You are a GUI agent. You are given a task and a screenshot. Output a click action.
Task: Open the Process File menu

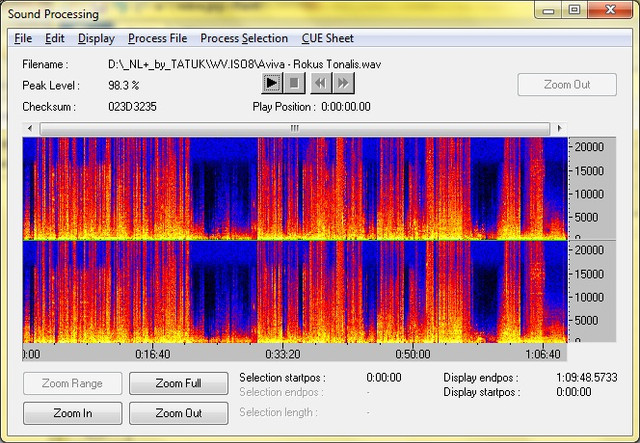(158, 38)
